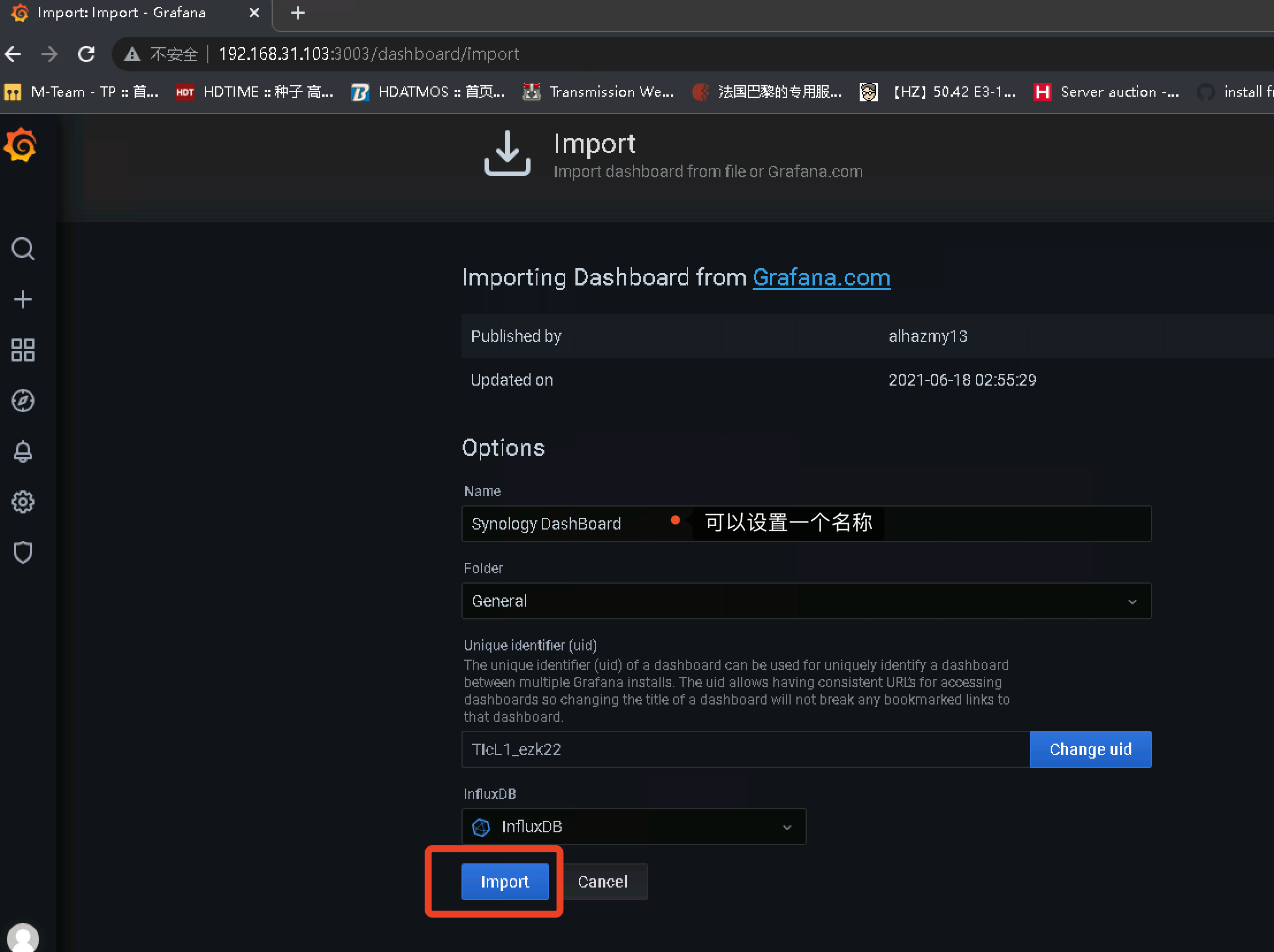This screenshot has height=952, width=1274.
Task: Click the browser forward arrow
Action: (49, 54)
